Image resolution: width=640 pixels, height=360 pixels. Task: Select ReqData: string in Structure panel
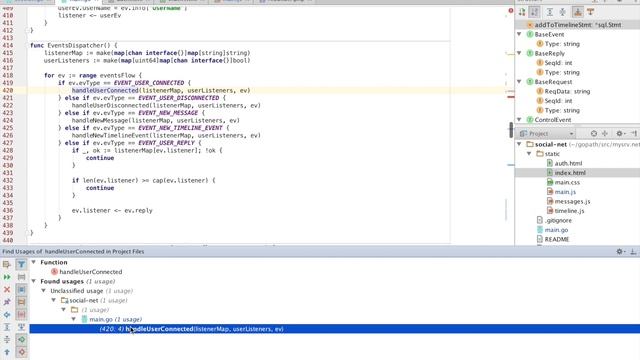point(567,91)
